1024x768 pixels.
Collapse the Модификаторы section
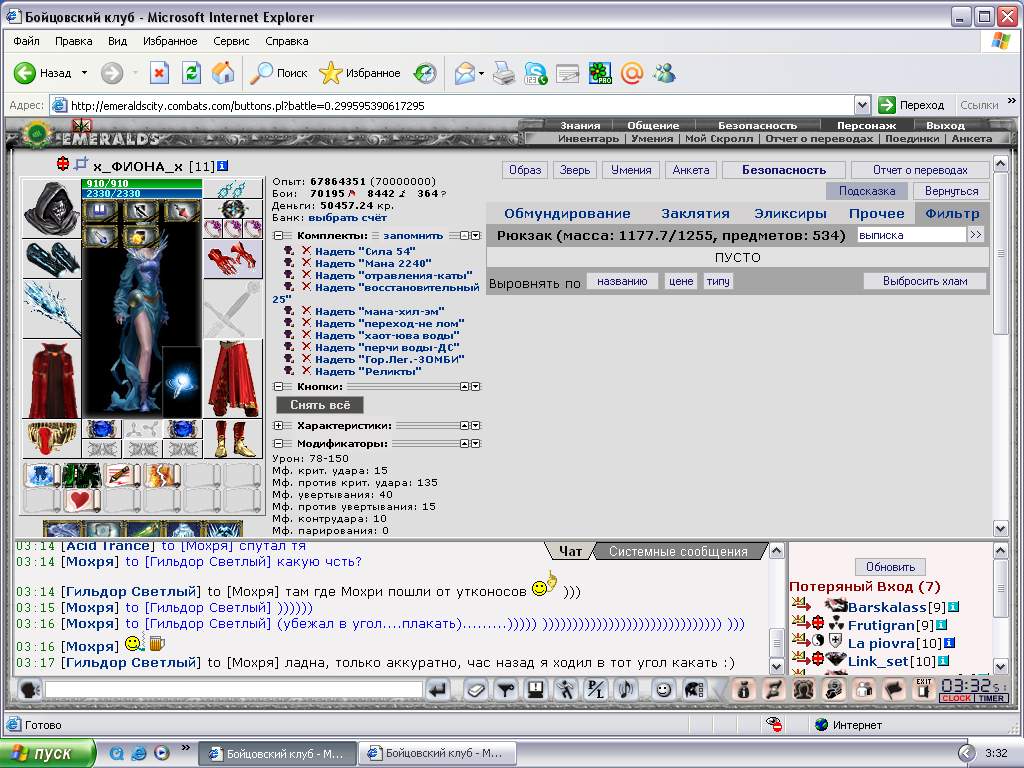278,443
